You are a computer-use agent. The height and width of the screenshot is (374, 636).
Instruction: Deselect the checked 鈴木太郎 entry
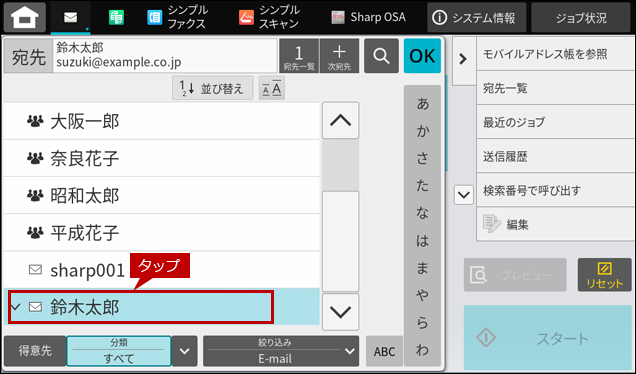tap(141, 307)
